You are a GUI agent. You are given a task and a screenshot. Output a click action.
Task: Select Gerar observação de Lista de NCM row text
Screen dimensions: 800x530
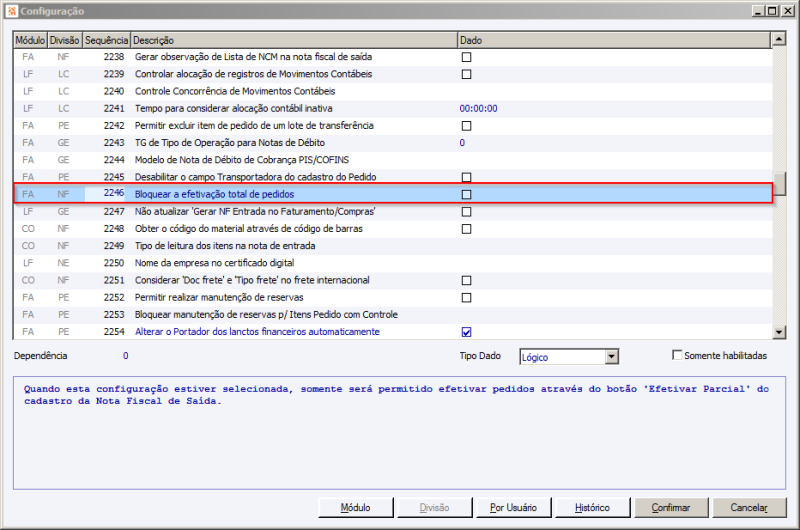pyautogui.click(x=253, y=57)
